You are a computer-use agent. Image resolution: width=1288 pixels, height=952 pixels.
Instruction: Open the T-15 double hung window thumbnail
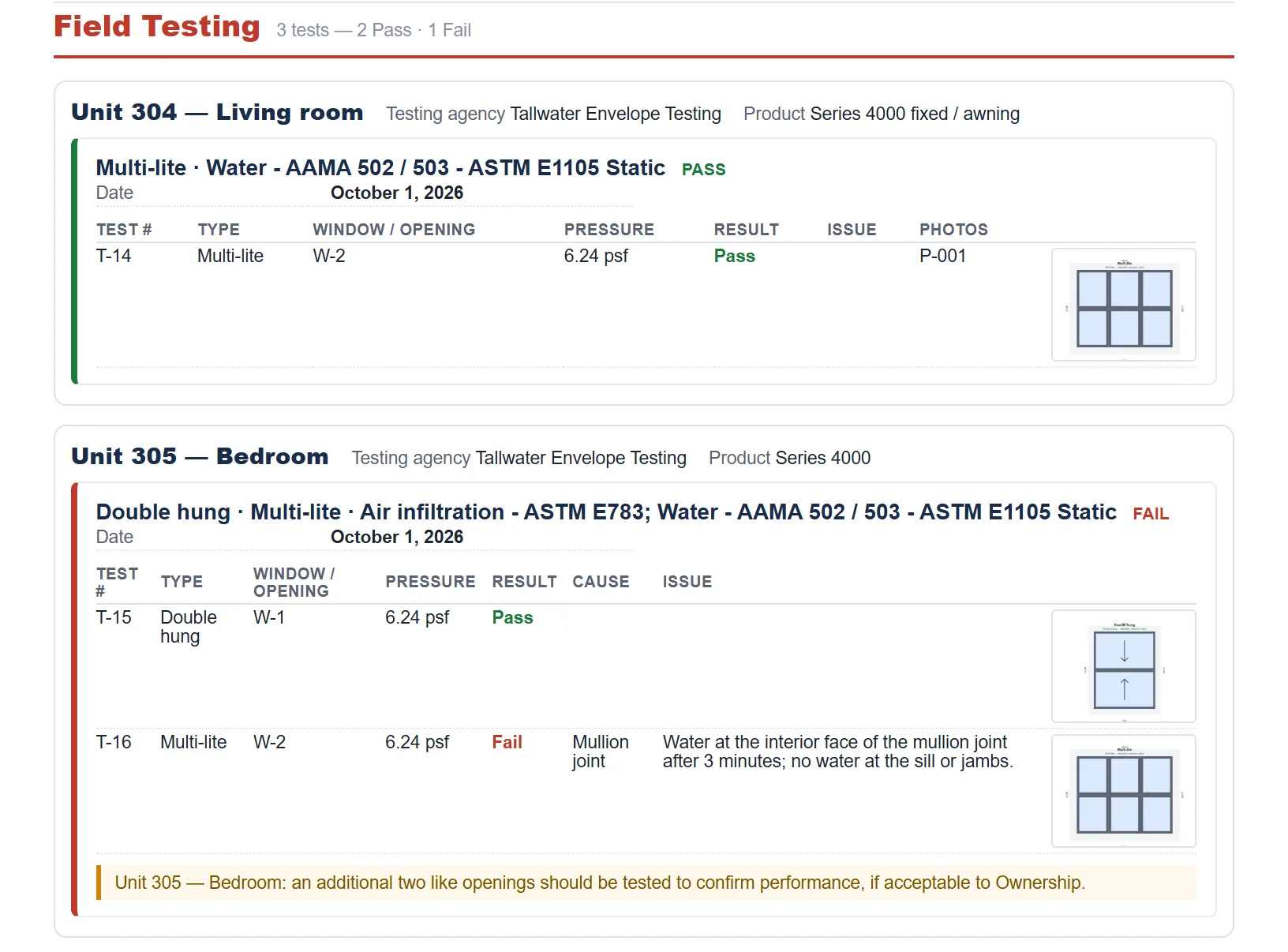pyautogui.click(x=1124, y=666)
